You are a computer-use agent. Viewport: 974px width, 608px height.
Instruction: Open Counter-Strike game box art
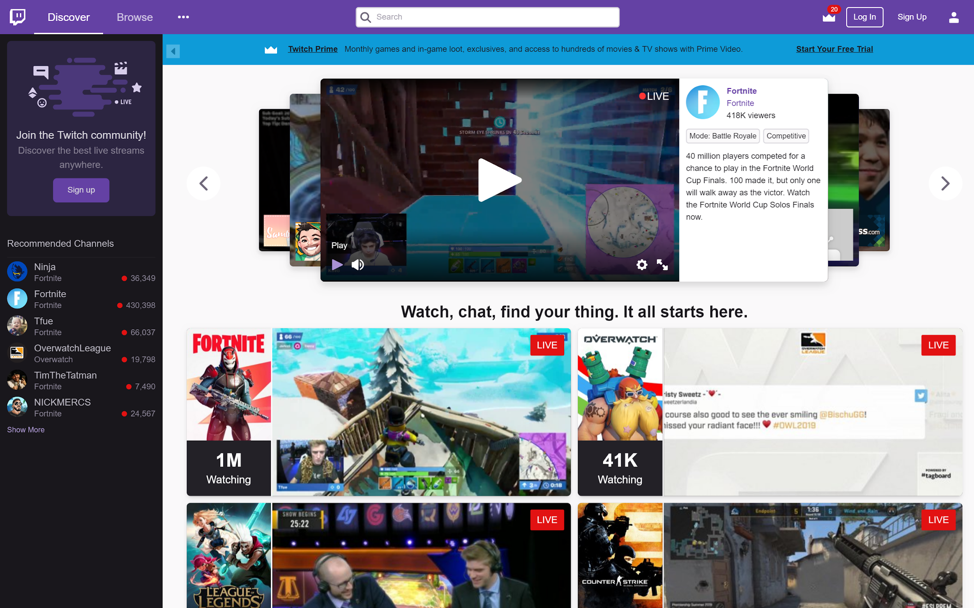(x=620, y=556)
